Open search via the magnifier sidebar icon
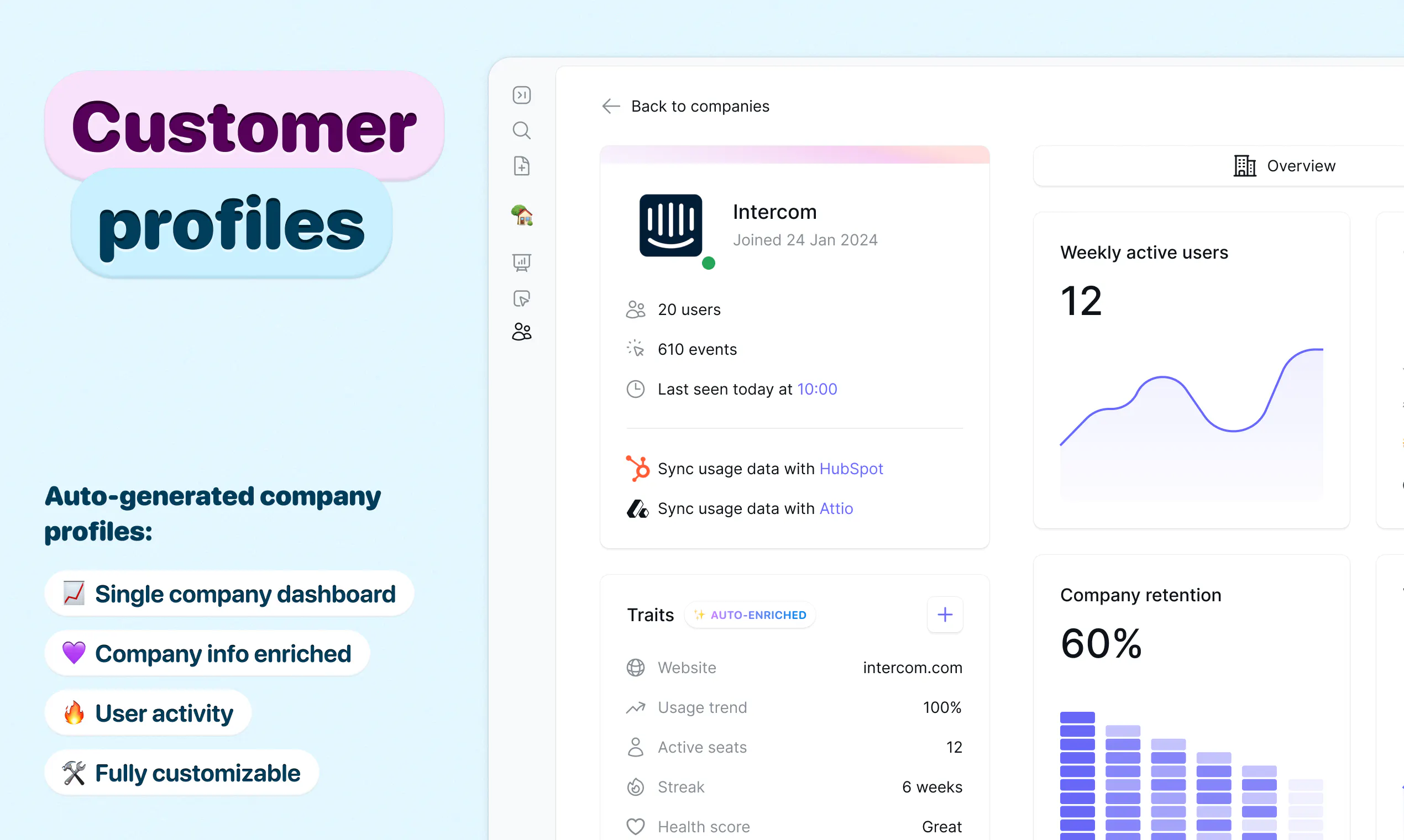1404x840 pixels. coord(521,131)
